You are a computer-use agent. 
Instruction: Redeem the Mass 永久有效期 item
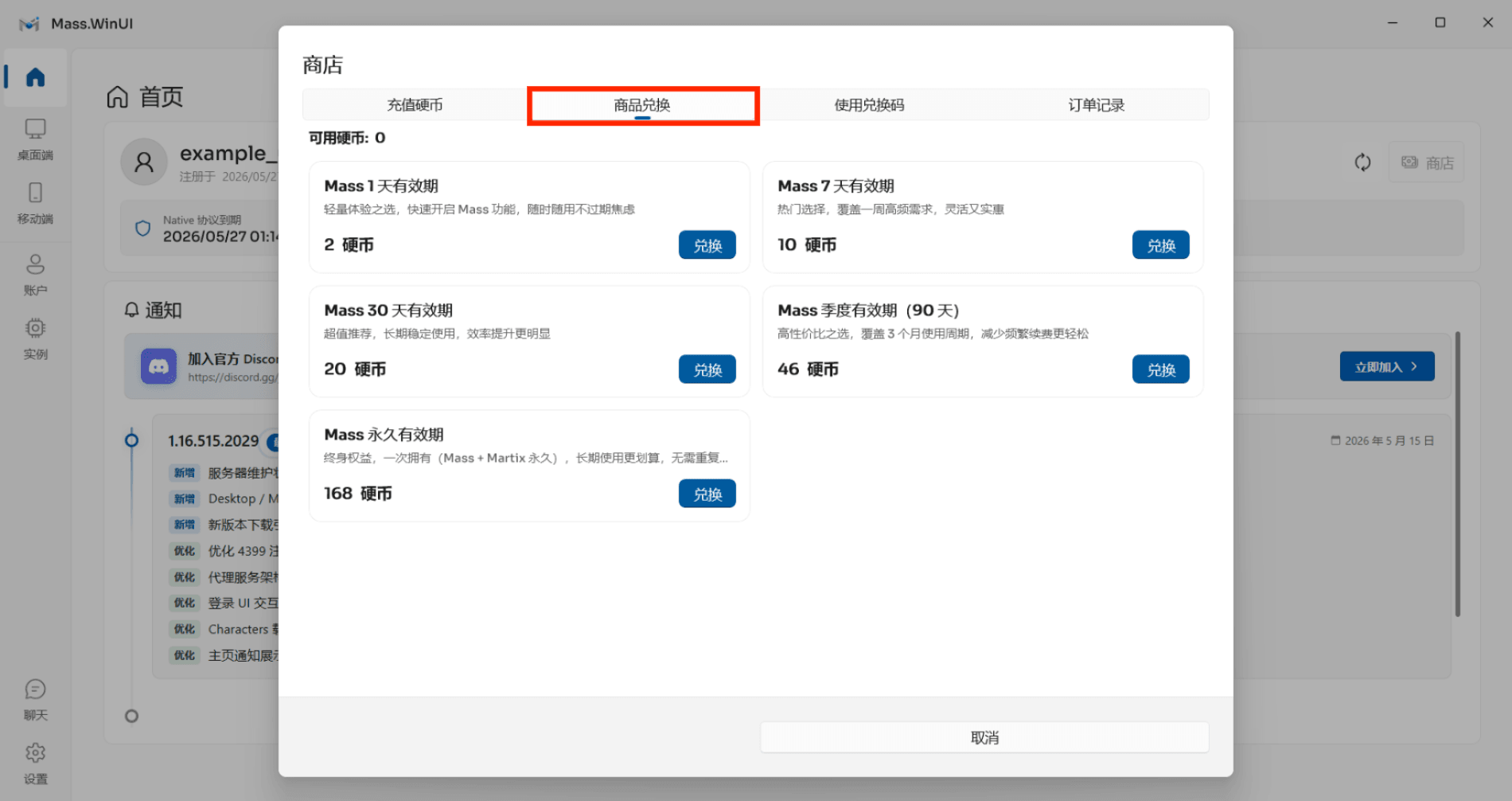707,494
